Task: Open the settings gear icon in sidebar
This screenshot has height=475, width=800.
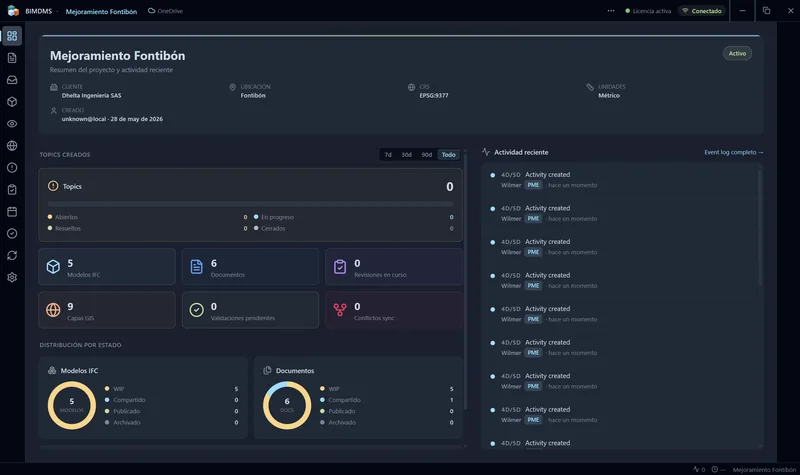Action: pos(12,278)
